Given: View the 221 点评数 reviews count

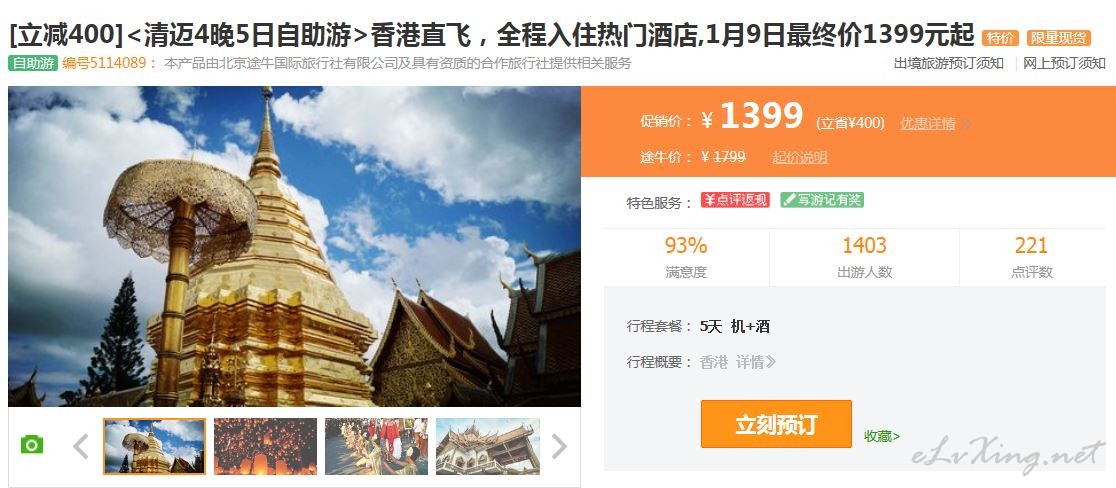Looking at the screenshot, I should pos(1031,257).
